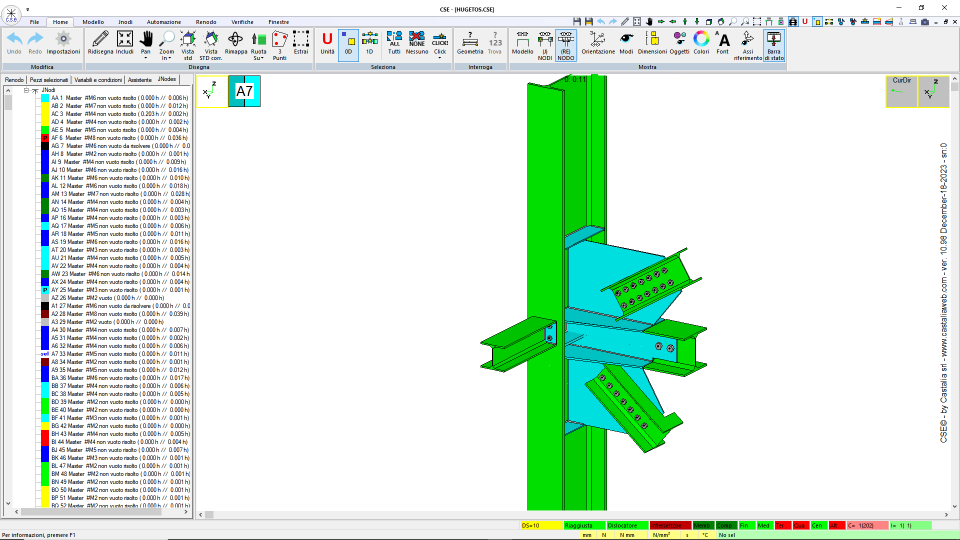This screenshot has height=540, width=960.
Task: Open Click selection dropdown arrow
Action: coord(440,58)
